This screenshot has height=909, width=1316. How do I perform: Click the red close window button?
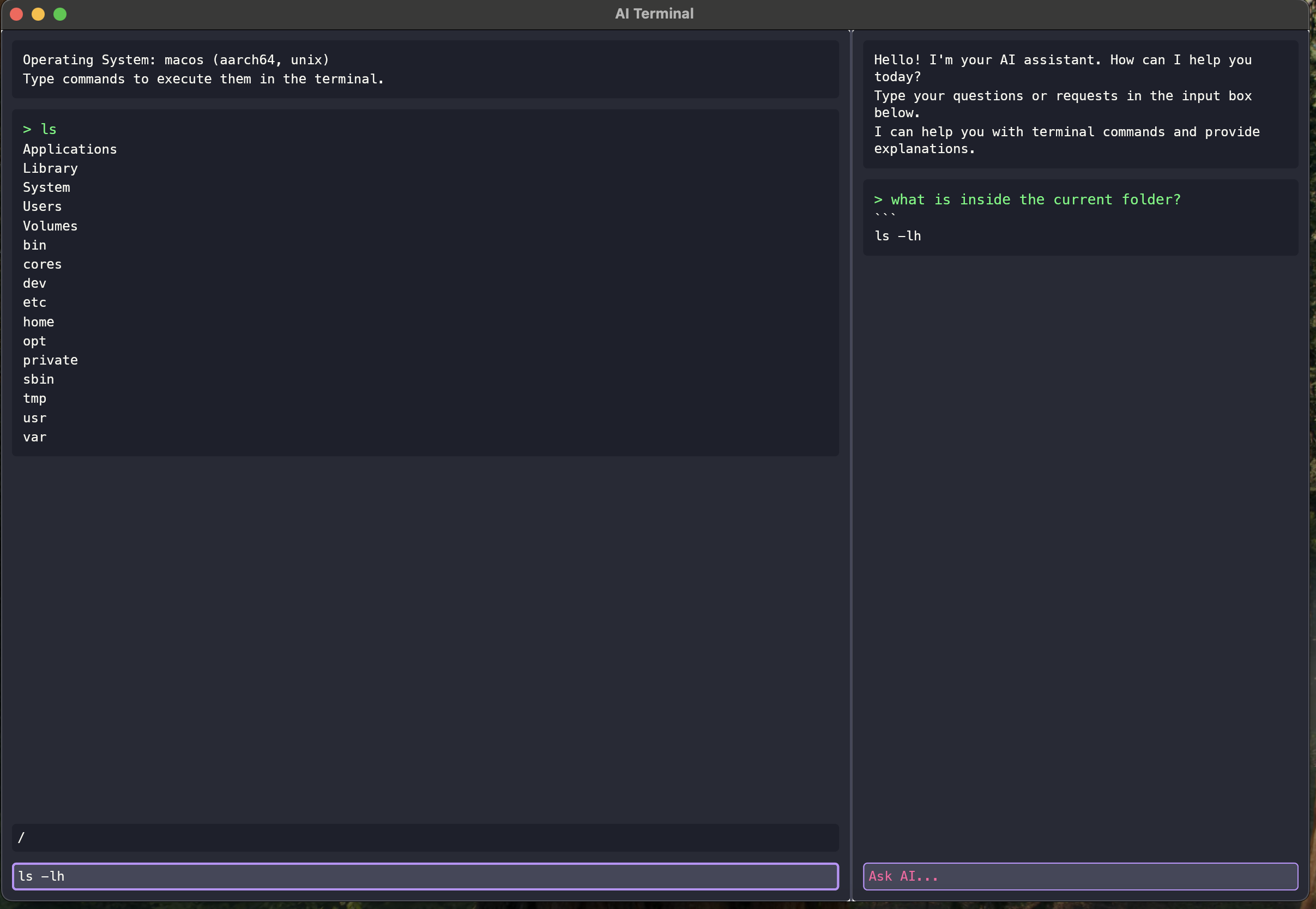tap(16, 14)
